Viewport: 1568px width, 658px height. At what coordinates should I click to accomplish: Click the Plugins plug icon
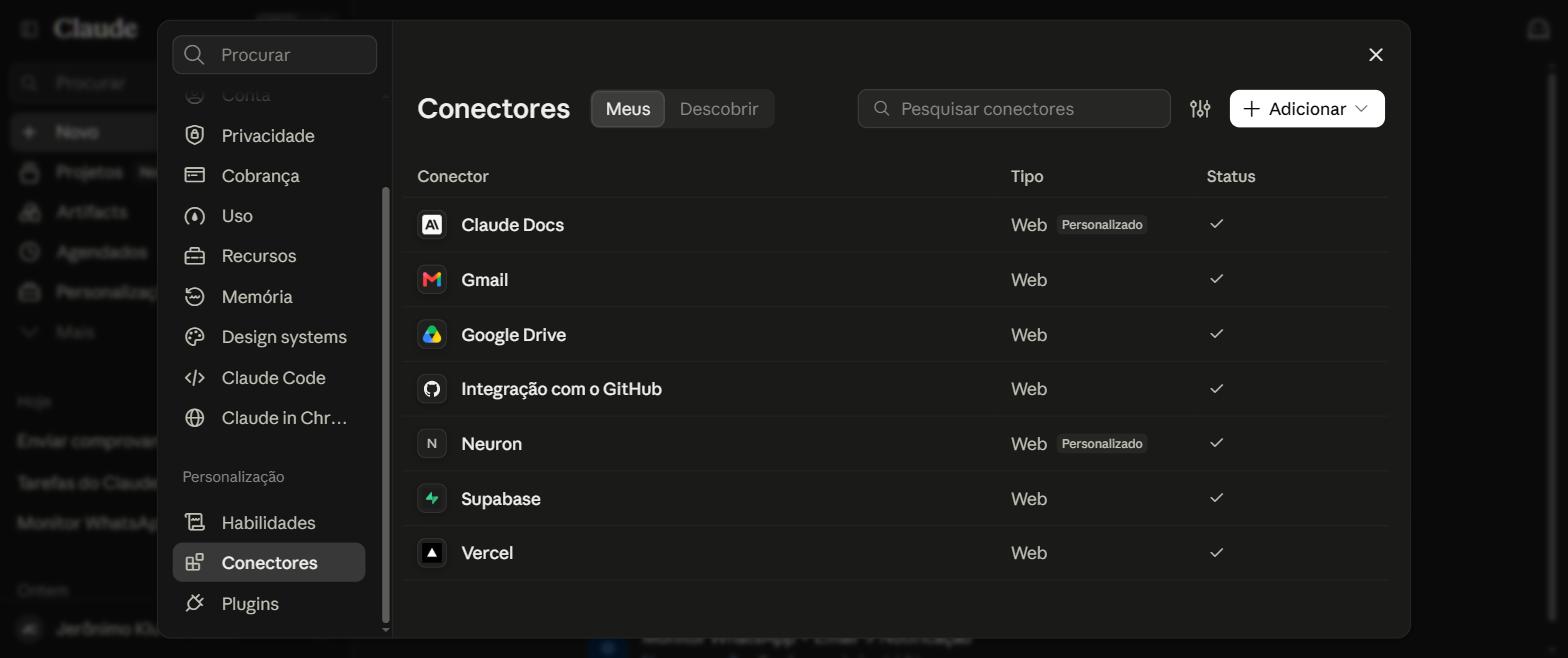195,604
